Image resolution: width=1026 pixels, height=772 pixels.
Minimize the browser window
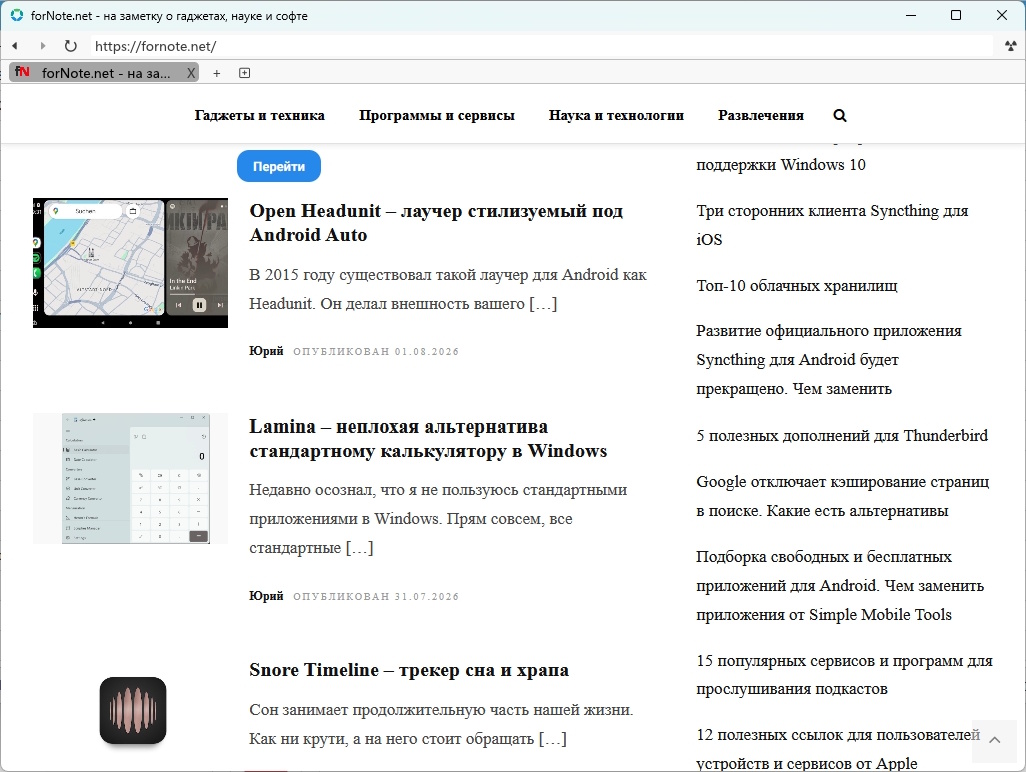(911, 15)
